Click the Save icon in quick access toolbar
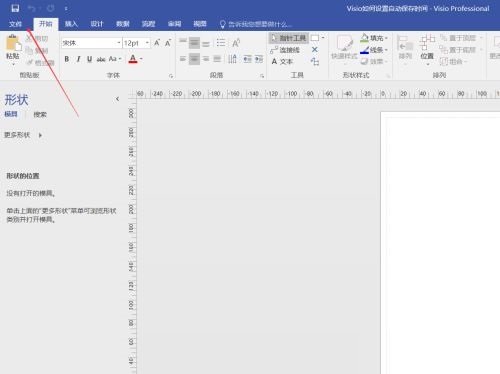This screenshot has width=500, height=374. [x=15, y=8]
